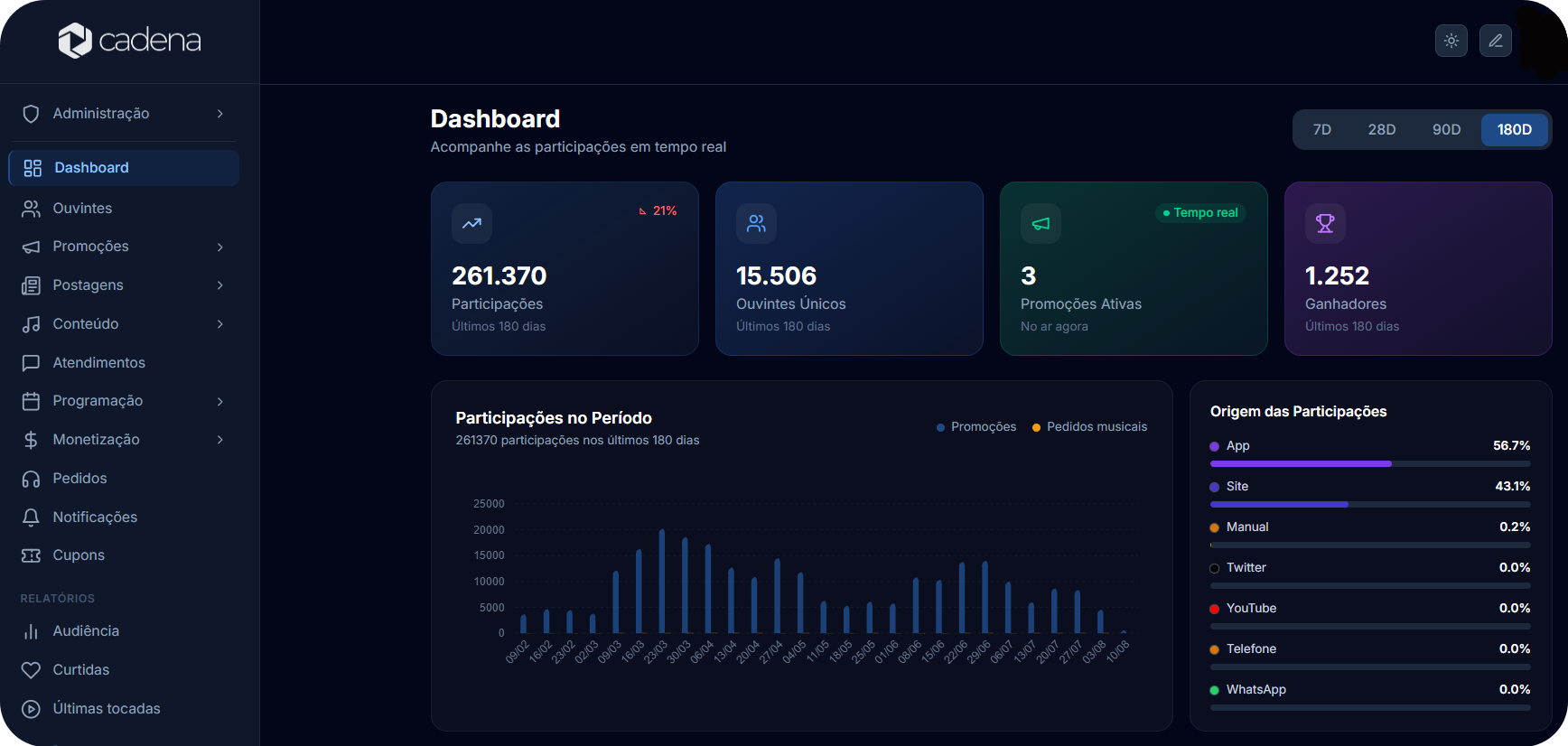Click the headphones icon beside Pedidos
The width and height of the screenshot is (1568, 746).
[31, 479]
